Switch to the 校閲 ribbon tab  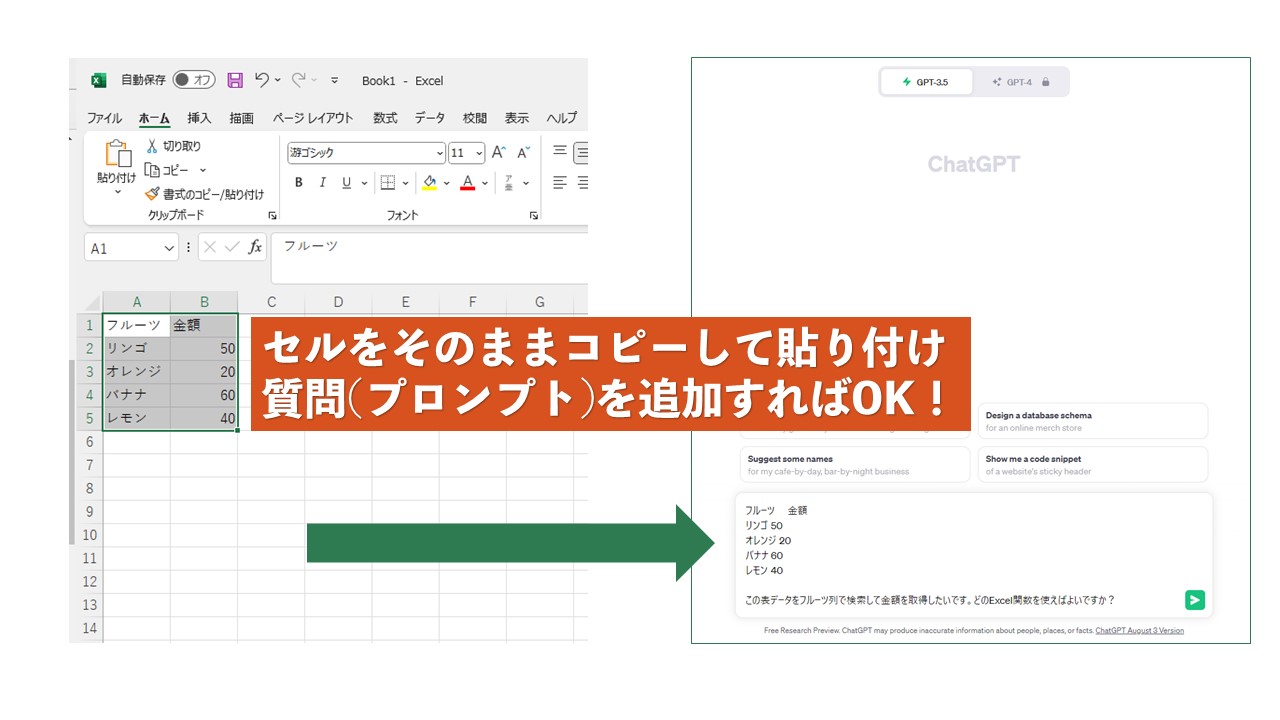[x=475, y=118]
